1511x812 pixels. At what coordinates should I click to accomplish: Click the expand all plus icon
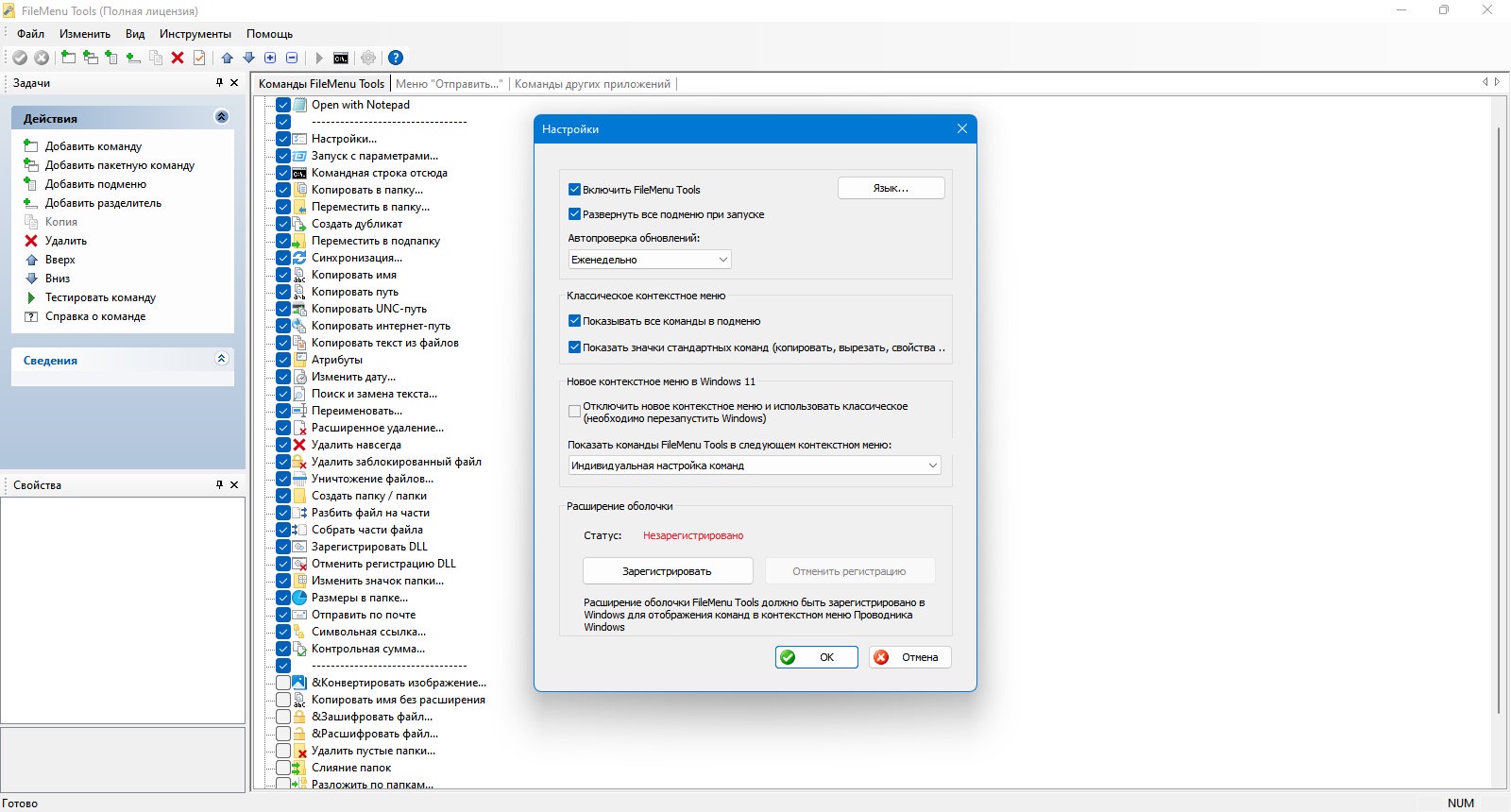coord(270,58)
